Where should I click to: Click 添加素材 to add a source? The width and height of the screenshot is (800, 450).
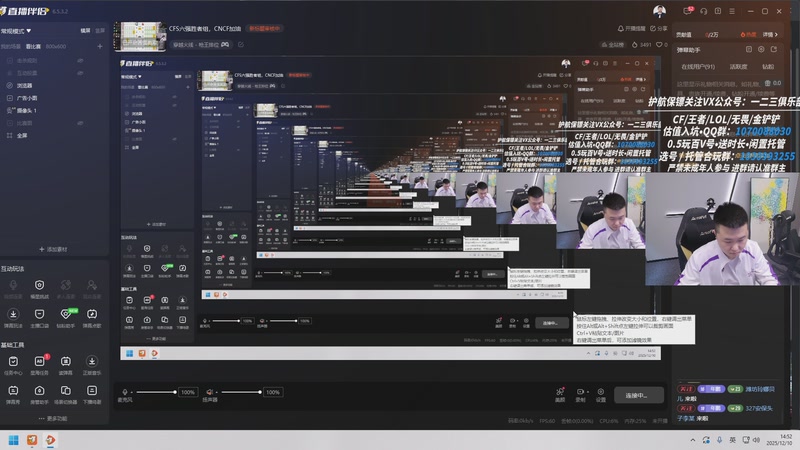(53, 249)
